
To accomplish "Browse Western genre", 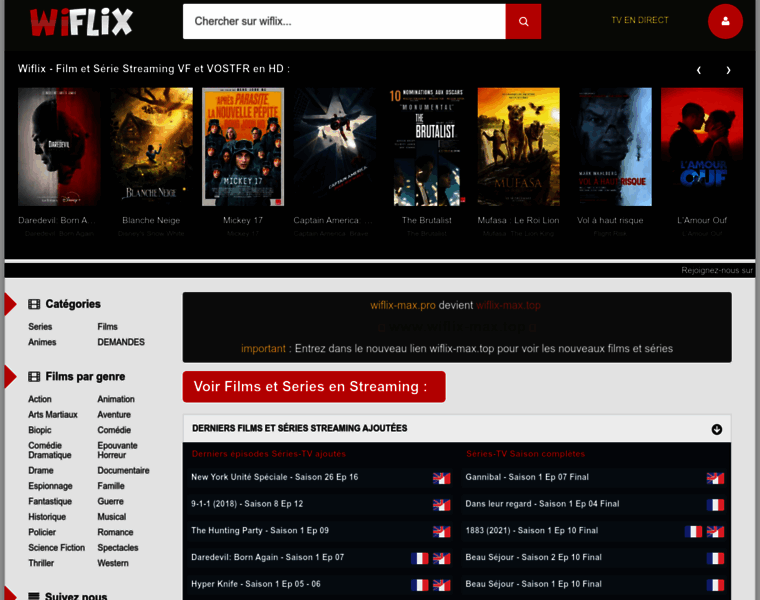I will (113, 563).
